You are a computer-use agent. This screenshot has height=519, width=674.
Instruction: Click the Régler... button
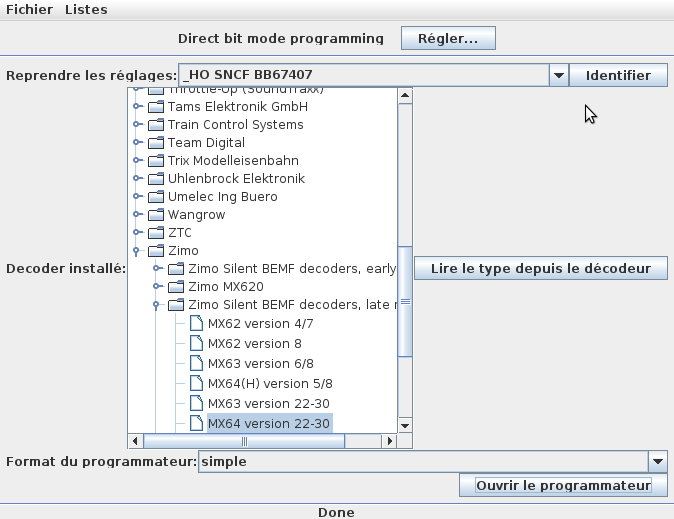pyautogui.click(x=448, y=38)
